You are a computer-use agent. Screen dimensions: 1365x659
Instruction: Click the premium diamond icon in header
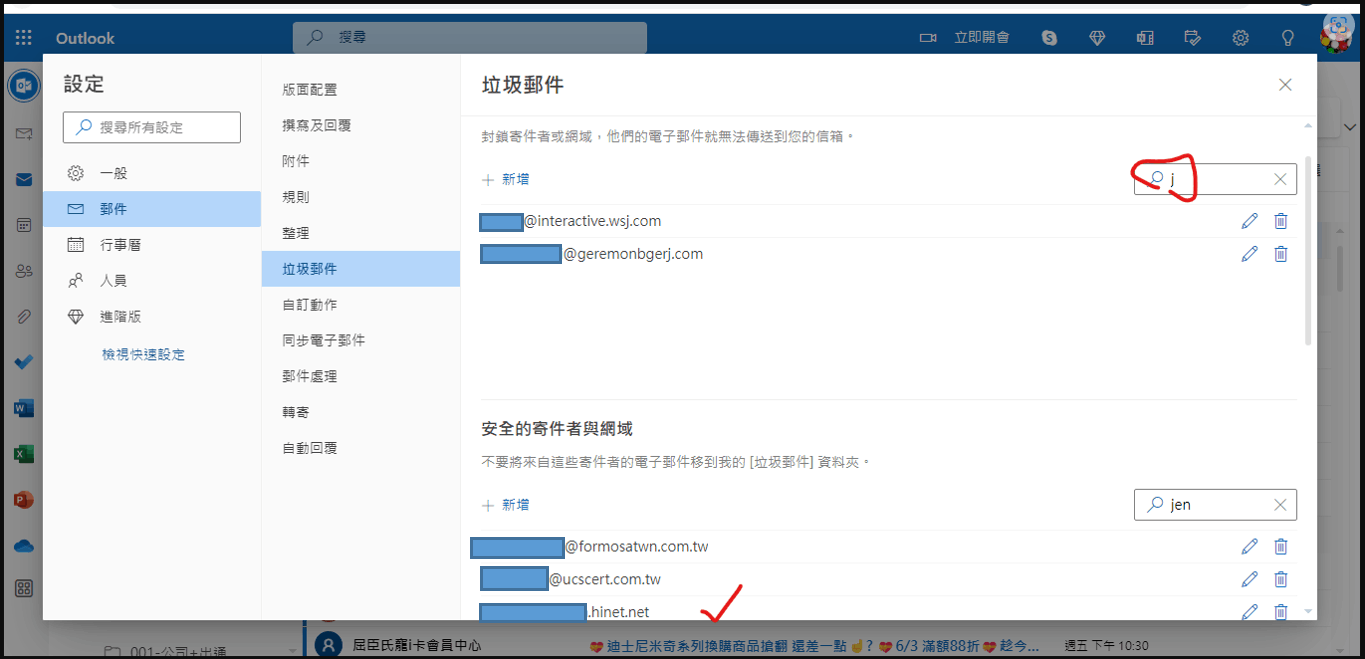coord(1097,37)
